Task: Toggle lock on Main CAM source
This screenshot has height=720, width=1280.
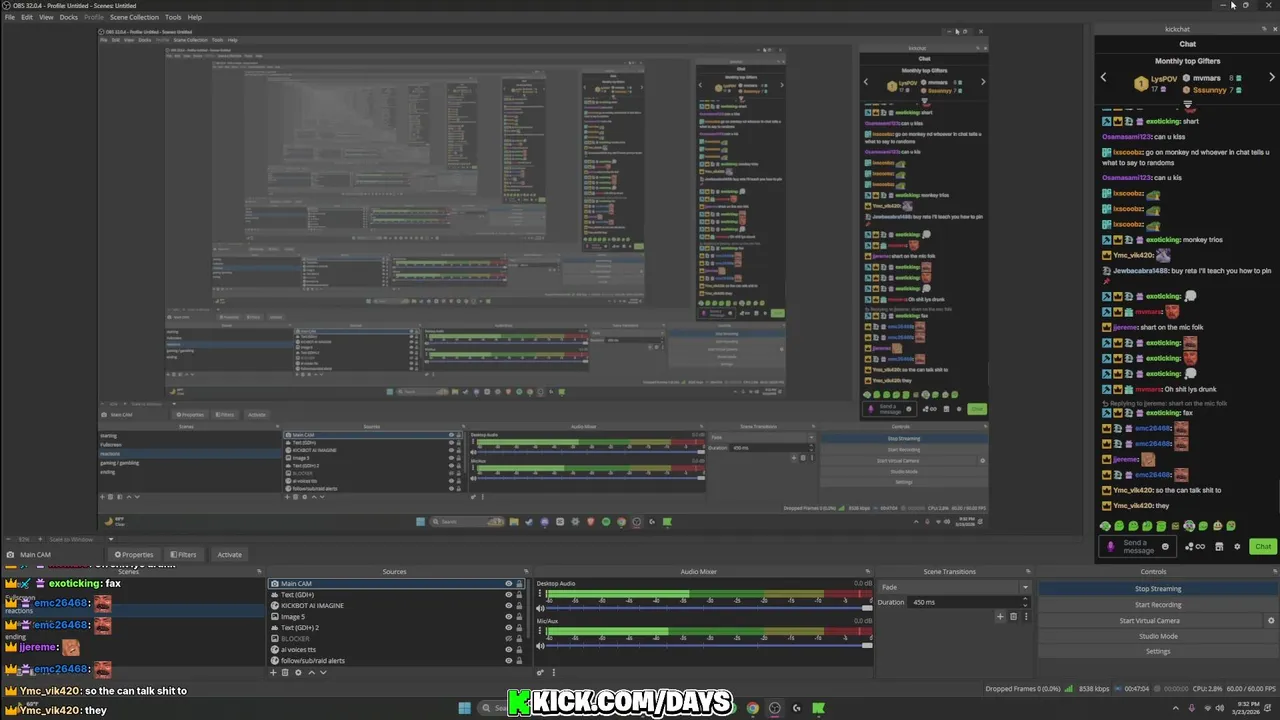Action: click(519, 584)
